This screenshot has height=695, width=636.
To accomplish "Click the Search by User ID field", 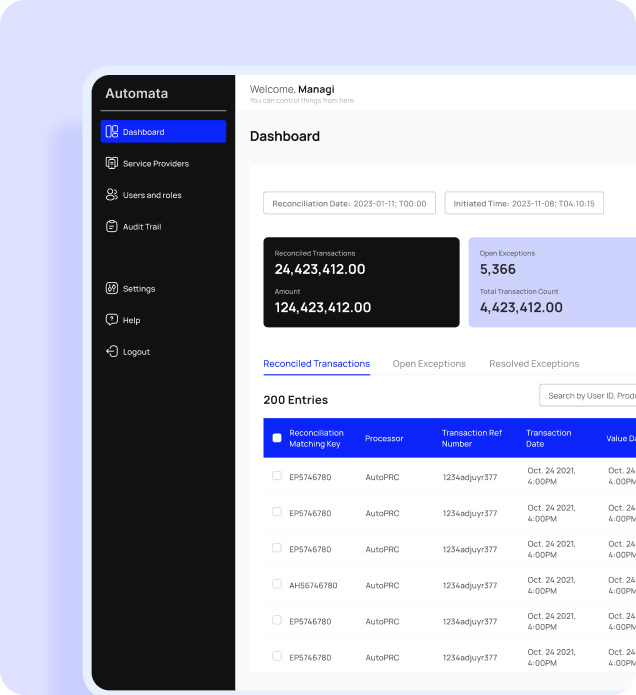I will coord(588,396).
